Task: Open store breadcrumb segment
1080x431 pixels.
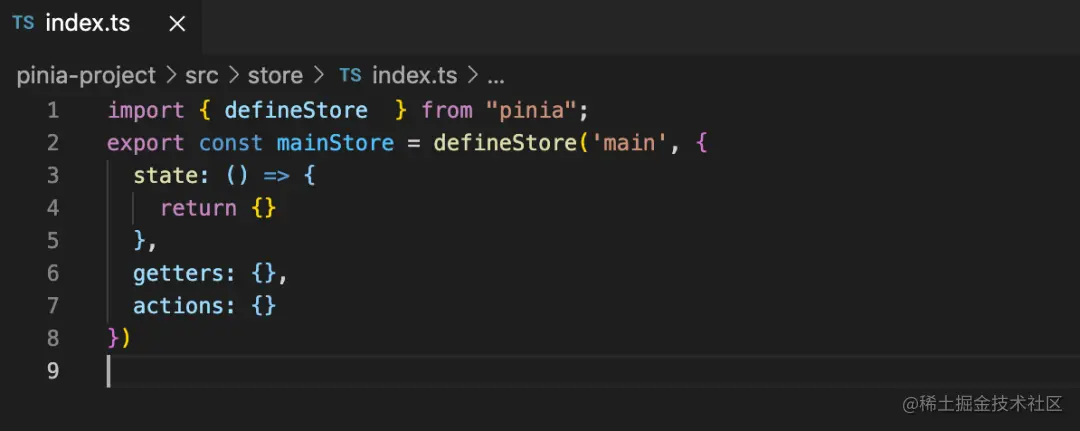Action: point(276,75)
